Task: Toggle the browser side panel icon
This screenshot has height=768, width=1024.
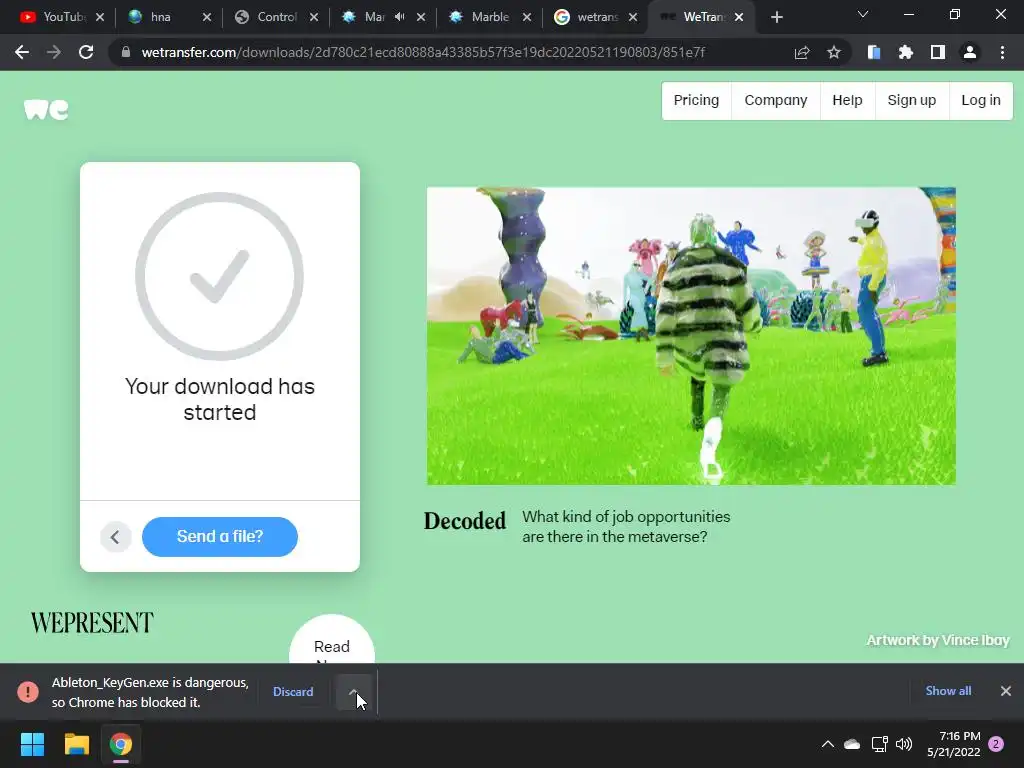Action: click(938, 52)
